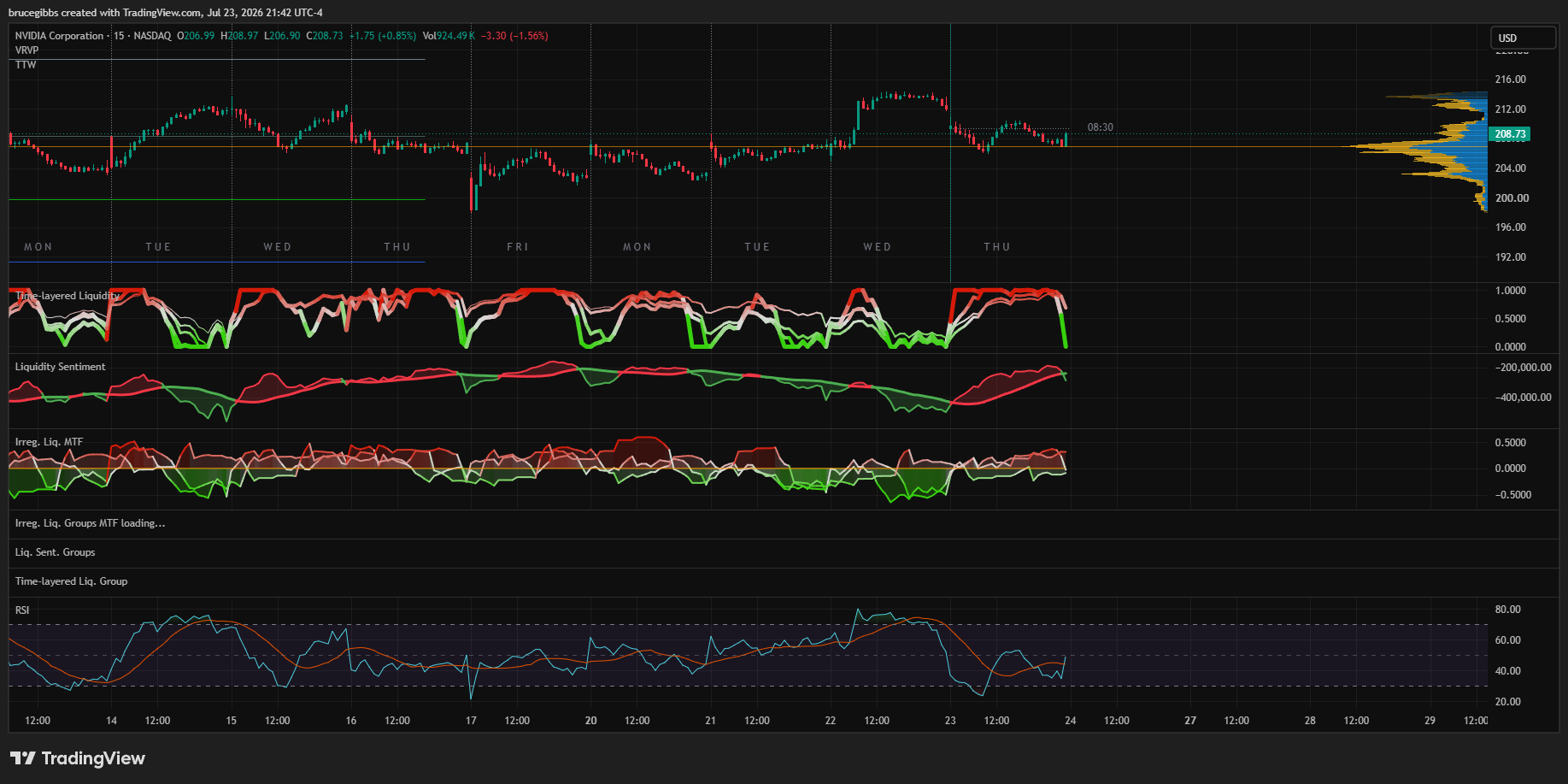Click the Vol 924.49K volume readout
The height and width of the screenshot is (784, 1568).
pos(449,36)
